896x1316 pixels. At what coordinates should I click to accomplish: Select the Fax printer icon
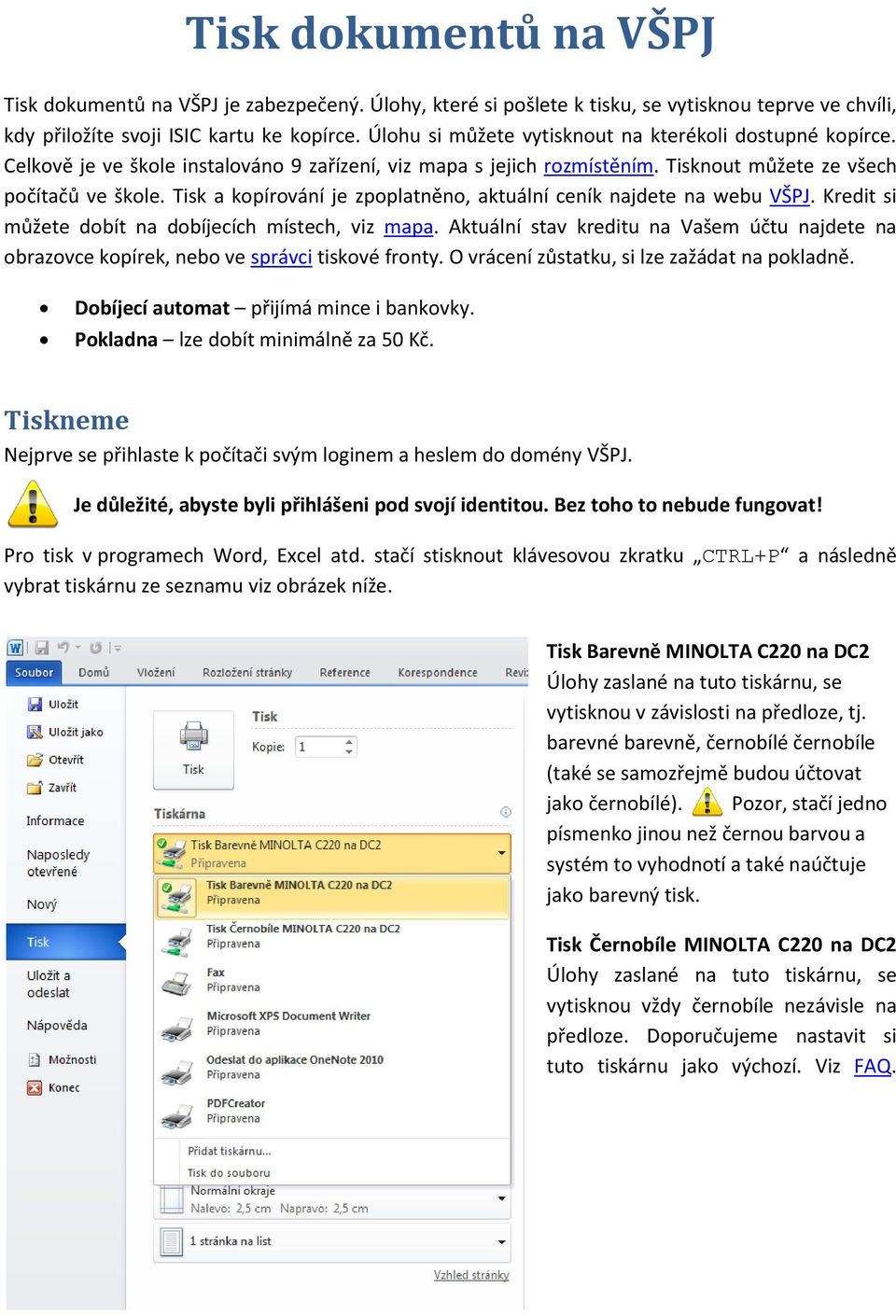[175, 982]
